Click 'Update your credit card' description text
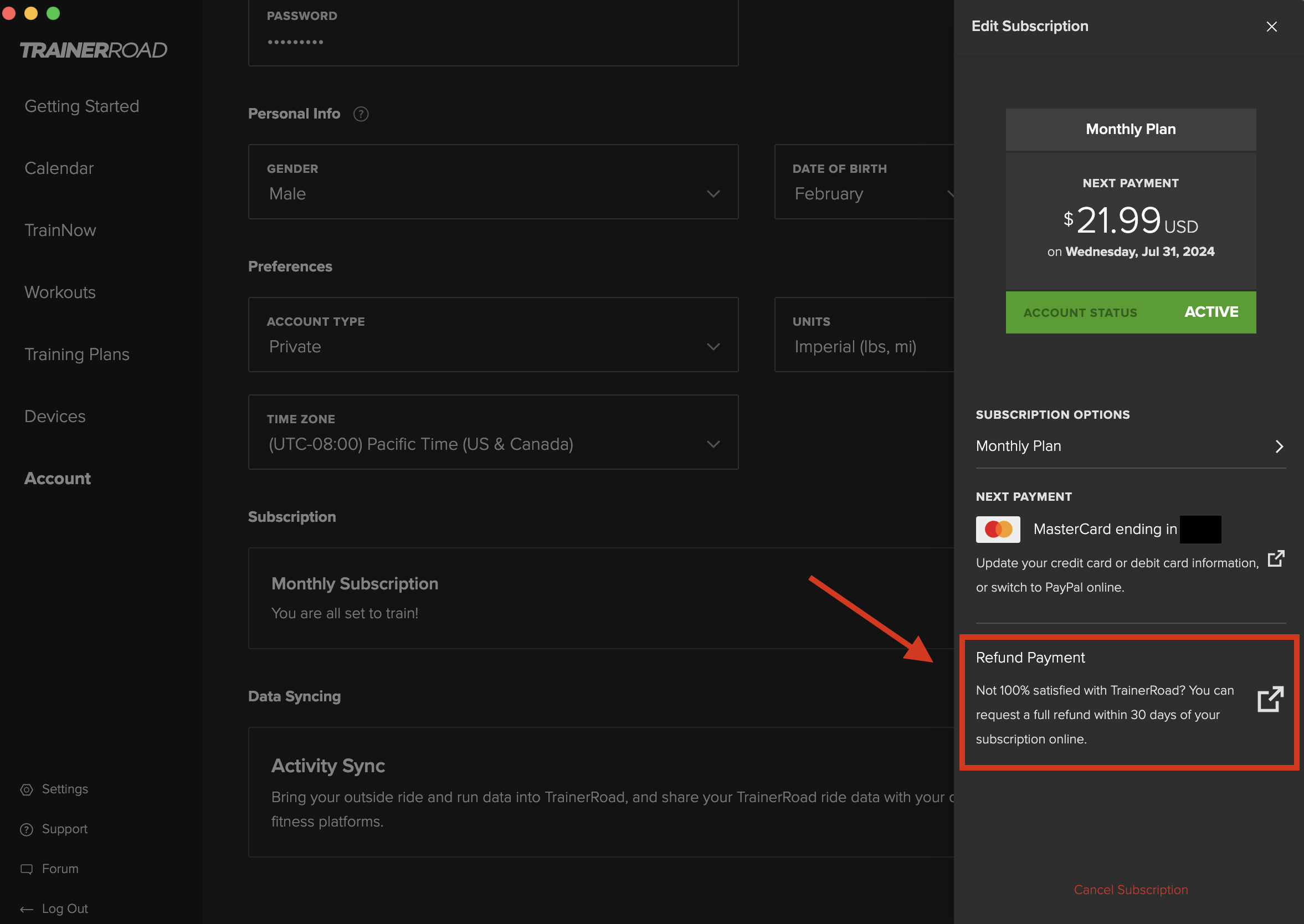This screenshot has height=924, width=1304. [1117, 575]
